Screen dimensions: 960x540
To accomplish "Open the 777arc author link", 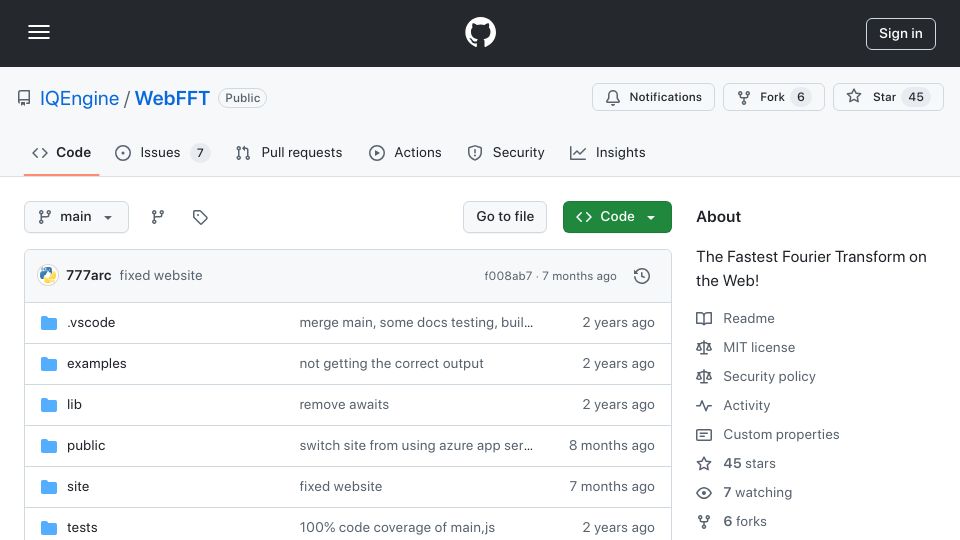I will (x=89, y=276).
